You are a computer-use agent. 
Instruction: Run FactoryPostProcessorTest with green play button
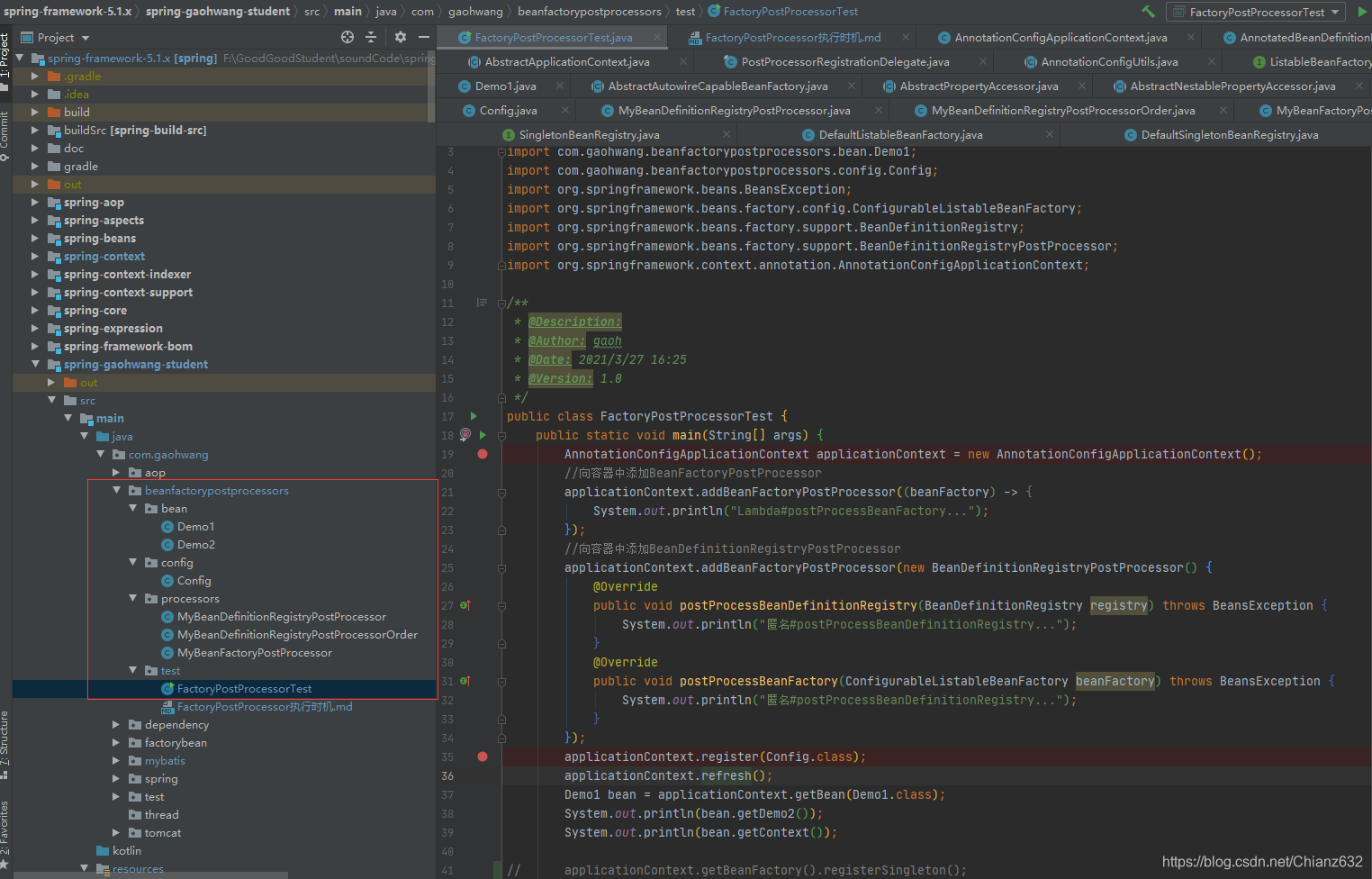tap(1361, 12)
